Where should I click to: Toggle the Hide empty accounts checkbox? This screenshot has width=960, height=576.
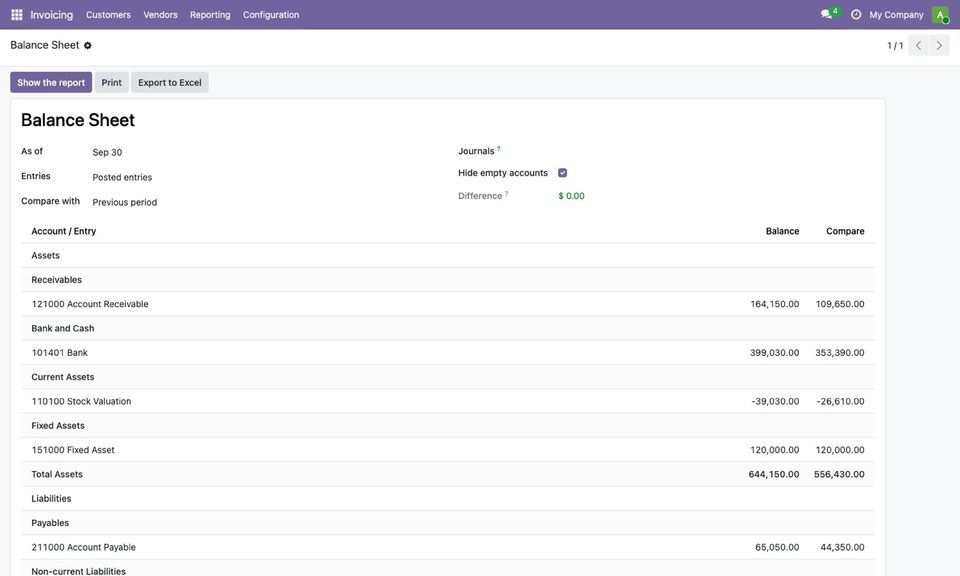tap(563, 173)
